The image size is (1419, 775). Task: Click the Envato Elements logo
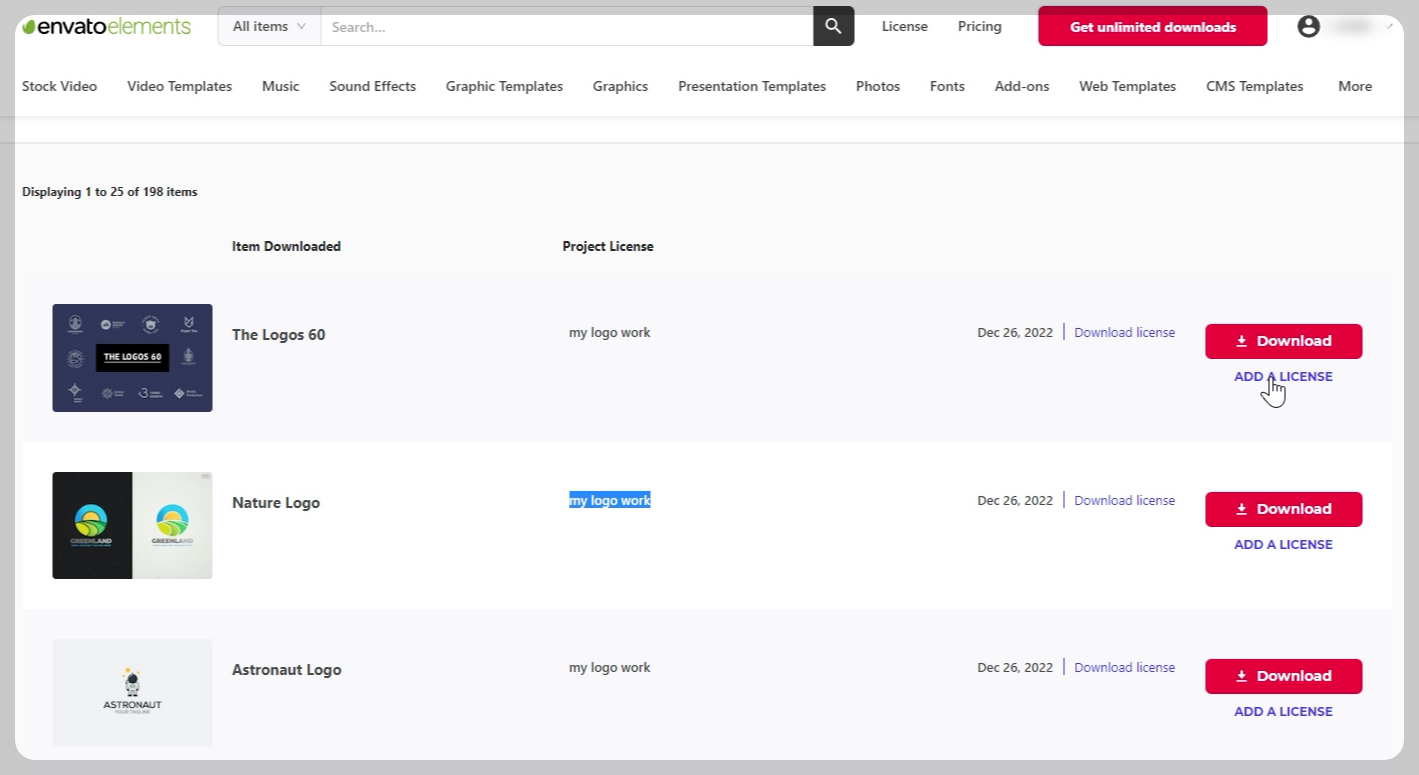coord(107,26)
